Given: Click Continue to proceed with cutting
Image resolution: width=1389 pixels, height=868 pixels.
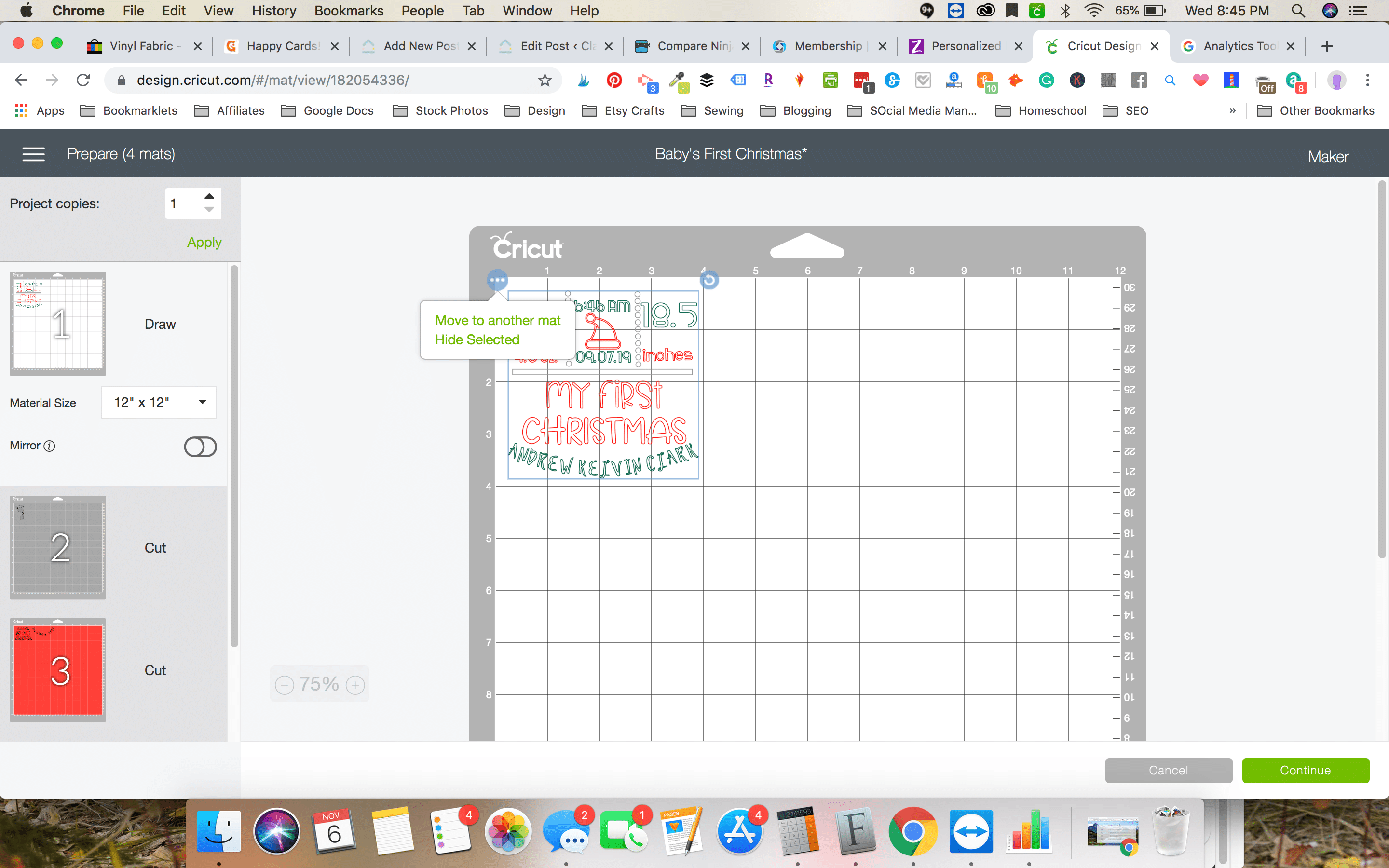Looking at the screenshot, I should tap(1305, 770).
